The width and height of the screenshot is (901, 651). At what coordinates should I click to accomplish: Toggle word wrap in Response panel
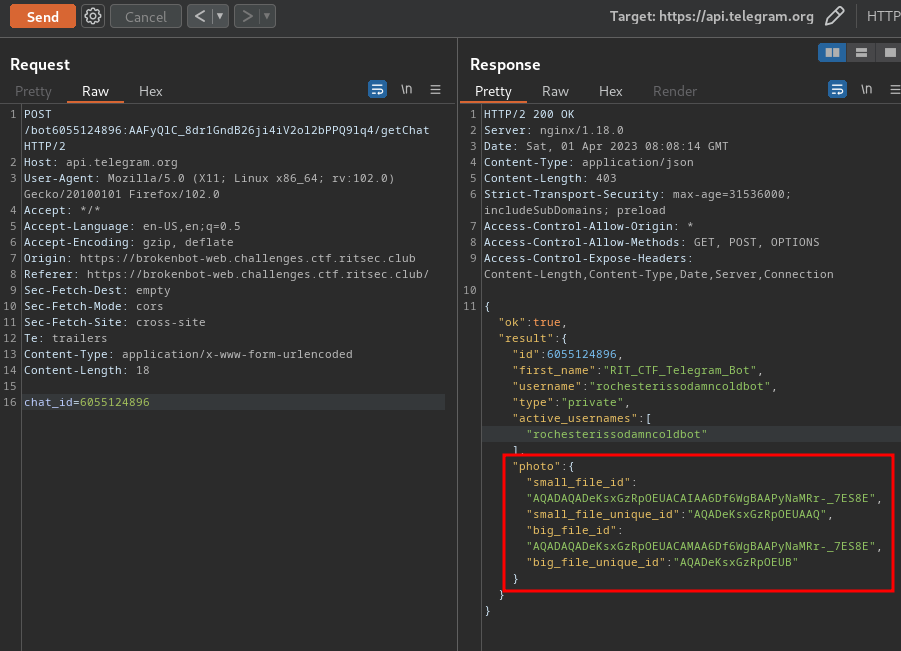coord(837,89)
